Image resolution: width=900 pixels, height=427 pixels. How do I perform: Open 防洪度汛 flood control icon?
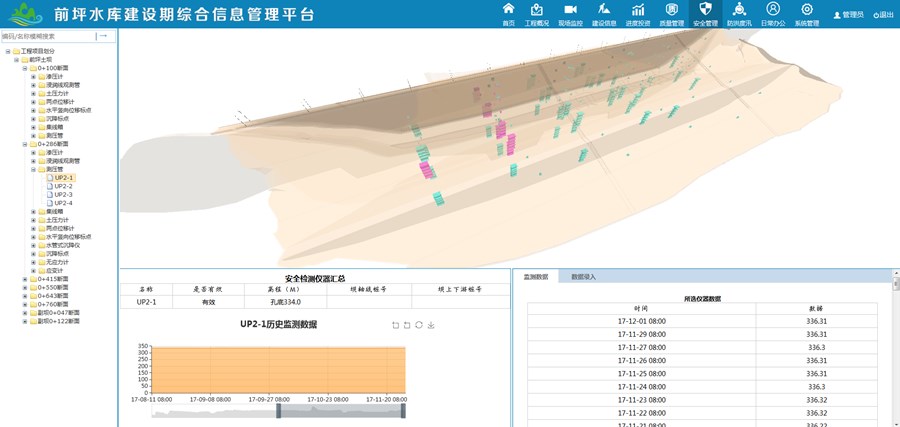point(739,13)
